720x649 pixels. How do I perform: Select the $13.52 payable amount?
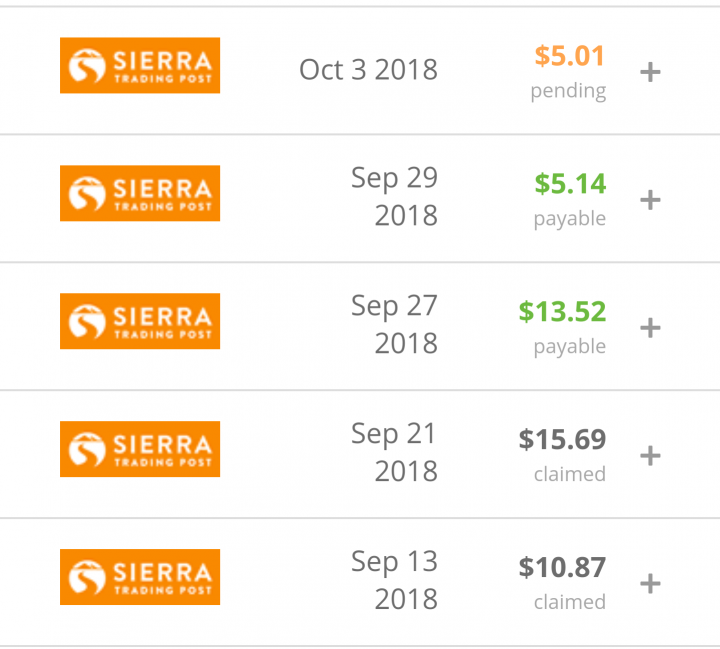click(x=562, y=311)
